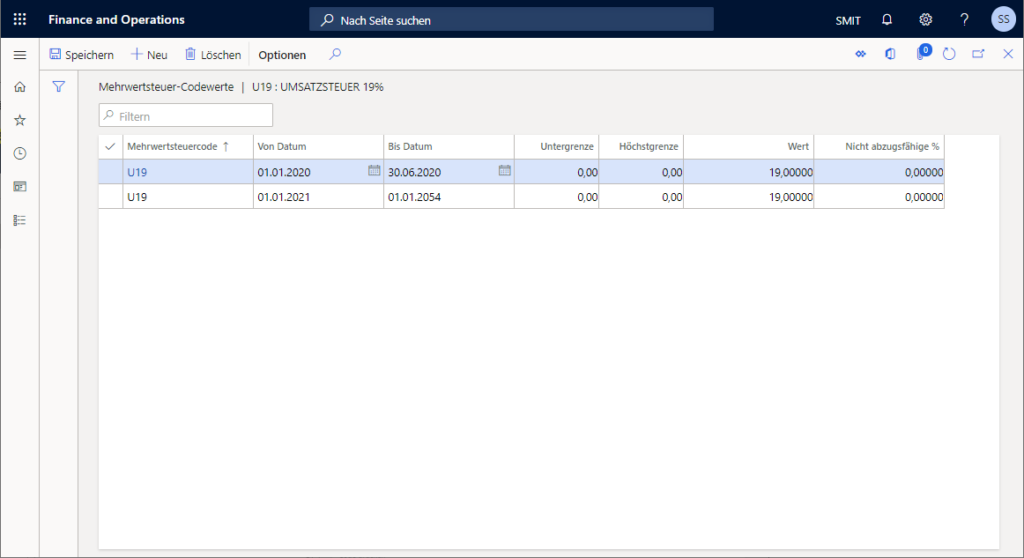Click Neu to add new record
Image resolution: width=1024 pixels, height=558 pixels.
tap(150, 55)
